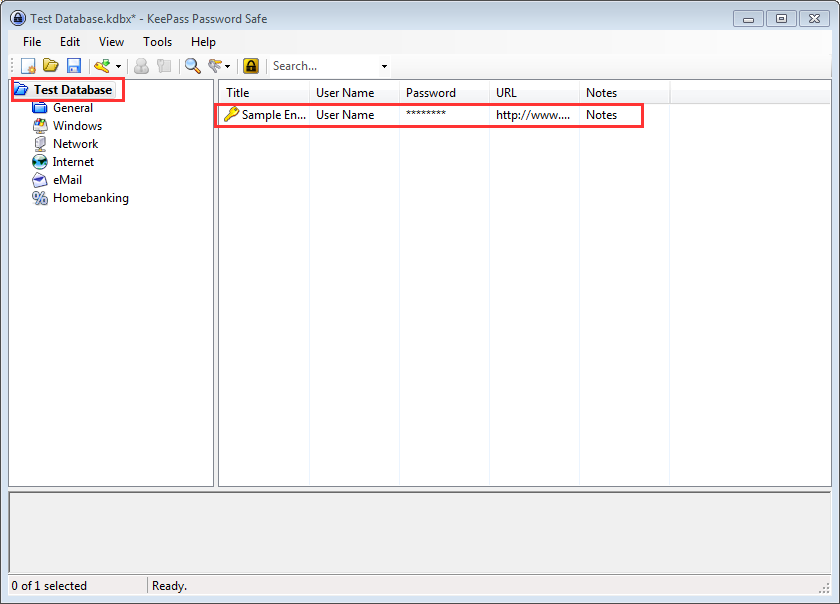Screen dimensions: 840x604
Task: Click the Network group icon
Action: tap(40, 144)
